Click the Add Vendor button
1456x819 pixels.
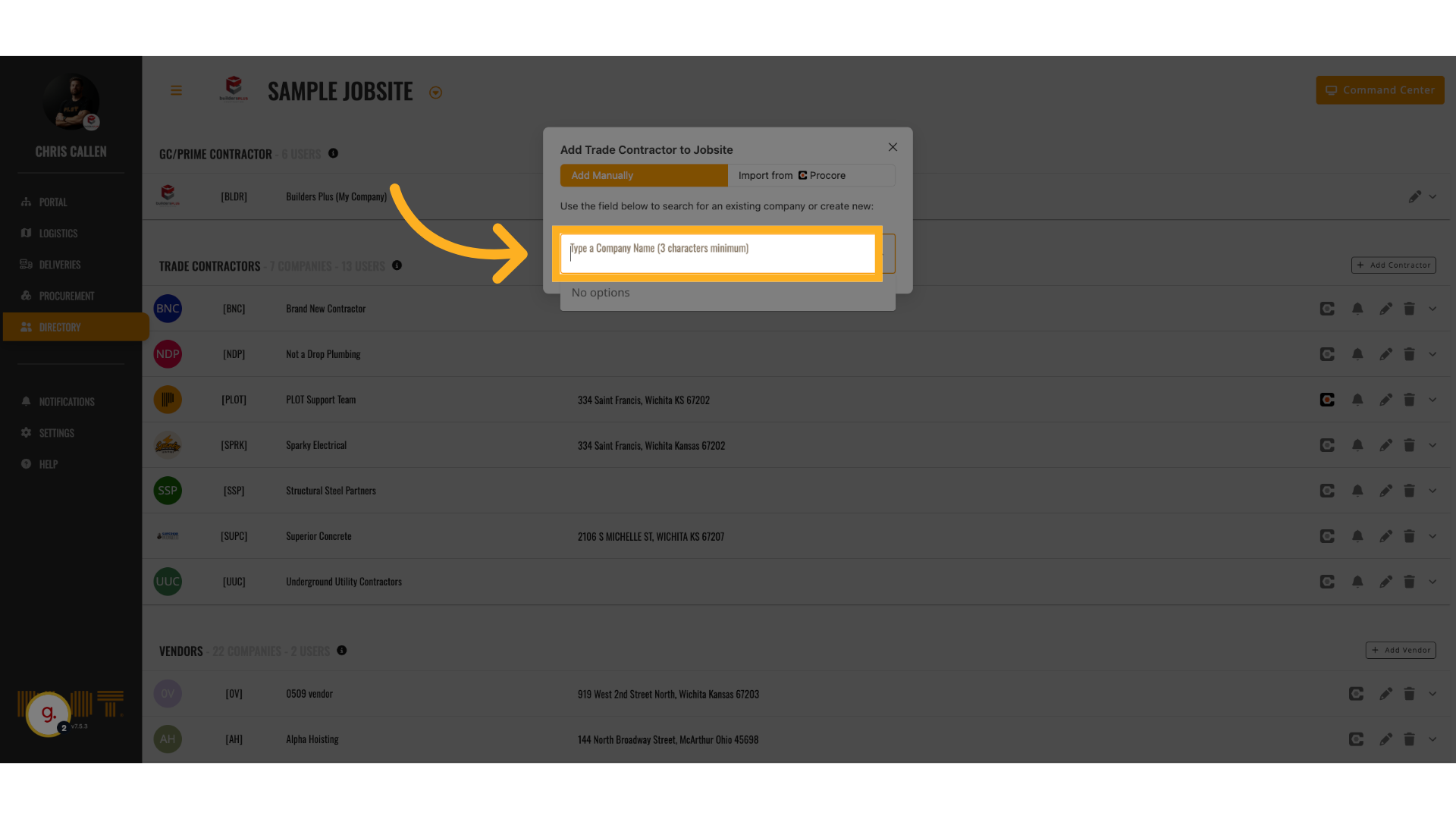click(x=1400, y=650)
